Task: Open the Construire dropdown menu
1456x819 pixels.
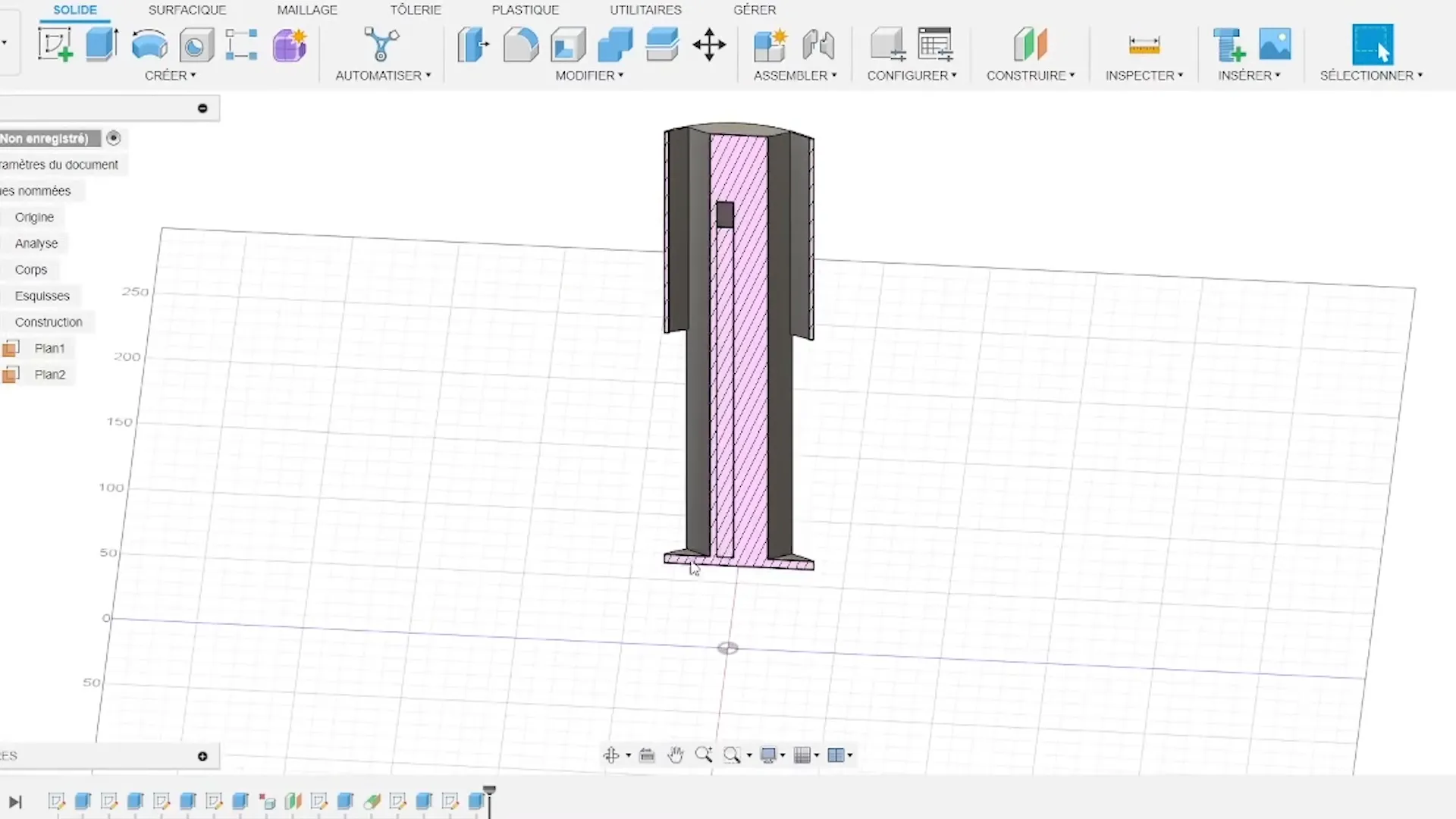Action: pos(1031,76)
